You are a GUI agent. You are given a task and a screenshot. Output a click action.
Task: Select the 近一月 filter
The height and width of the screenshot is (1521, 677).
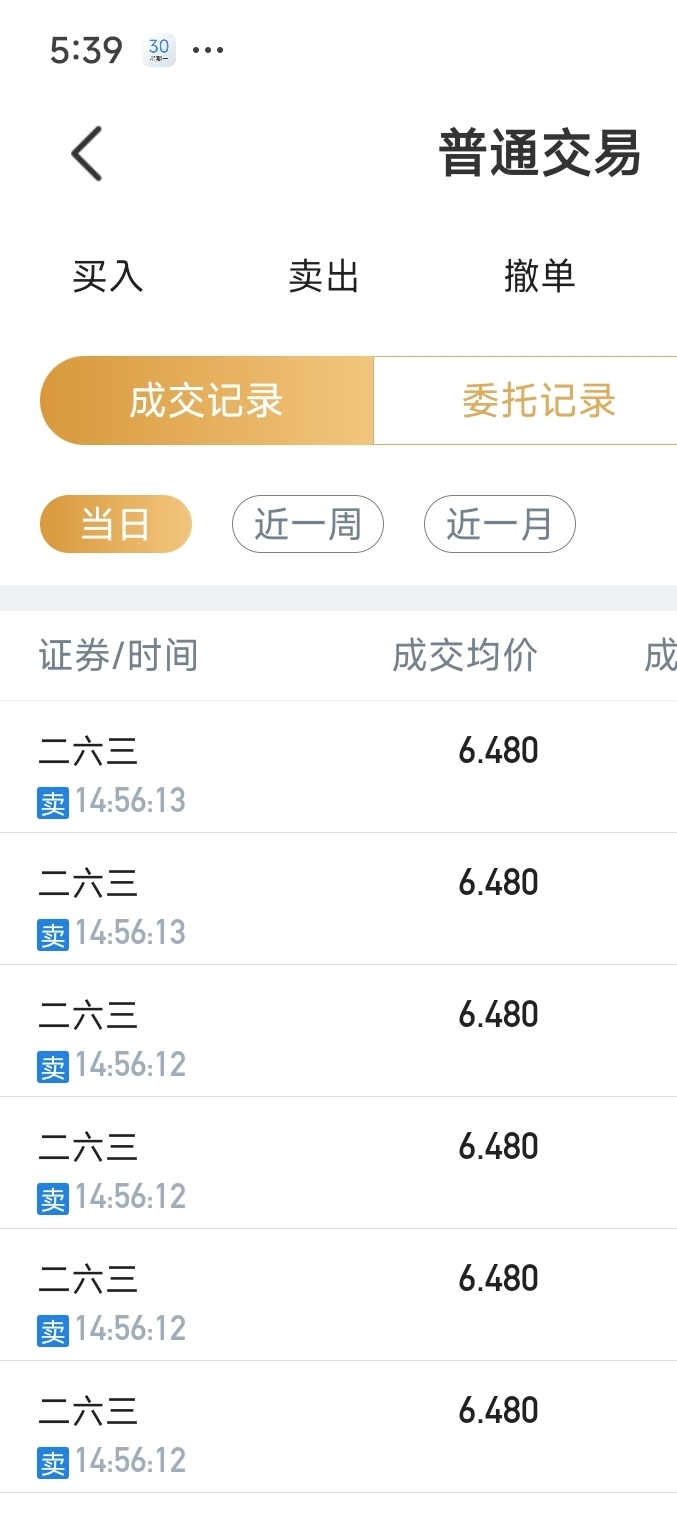500,524
